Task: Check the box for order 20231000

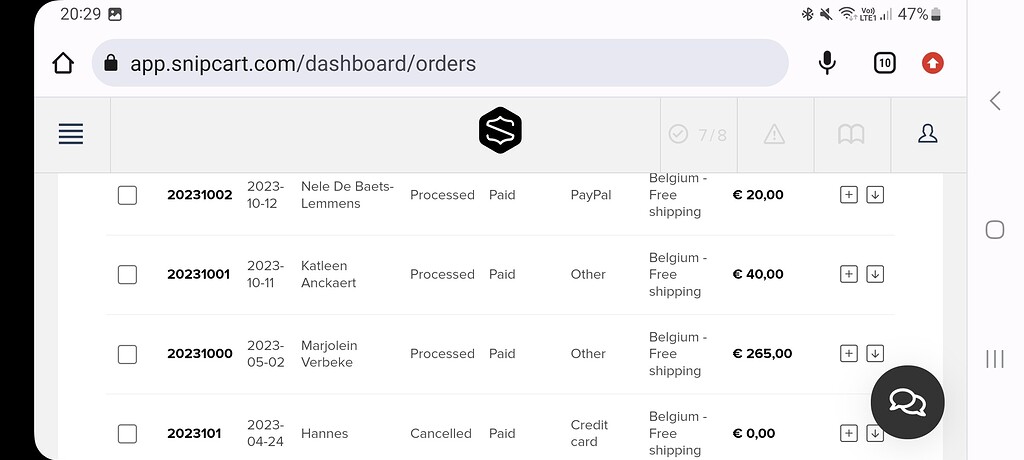Action: [x=127, y=354]
